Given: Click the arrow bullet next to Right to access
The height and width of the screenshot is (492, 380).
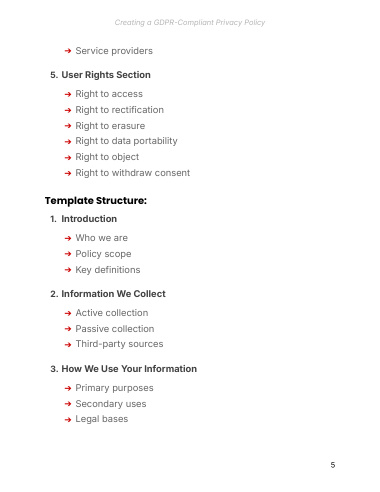Looking at the screenshot, I should 68,94.
